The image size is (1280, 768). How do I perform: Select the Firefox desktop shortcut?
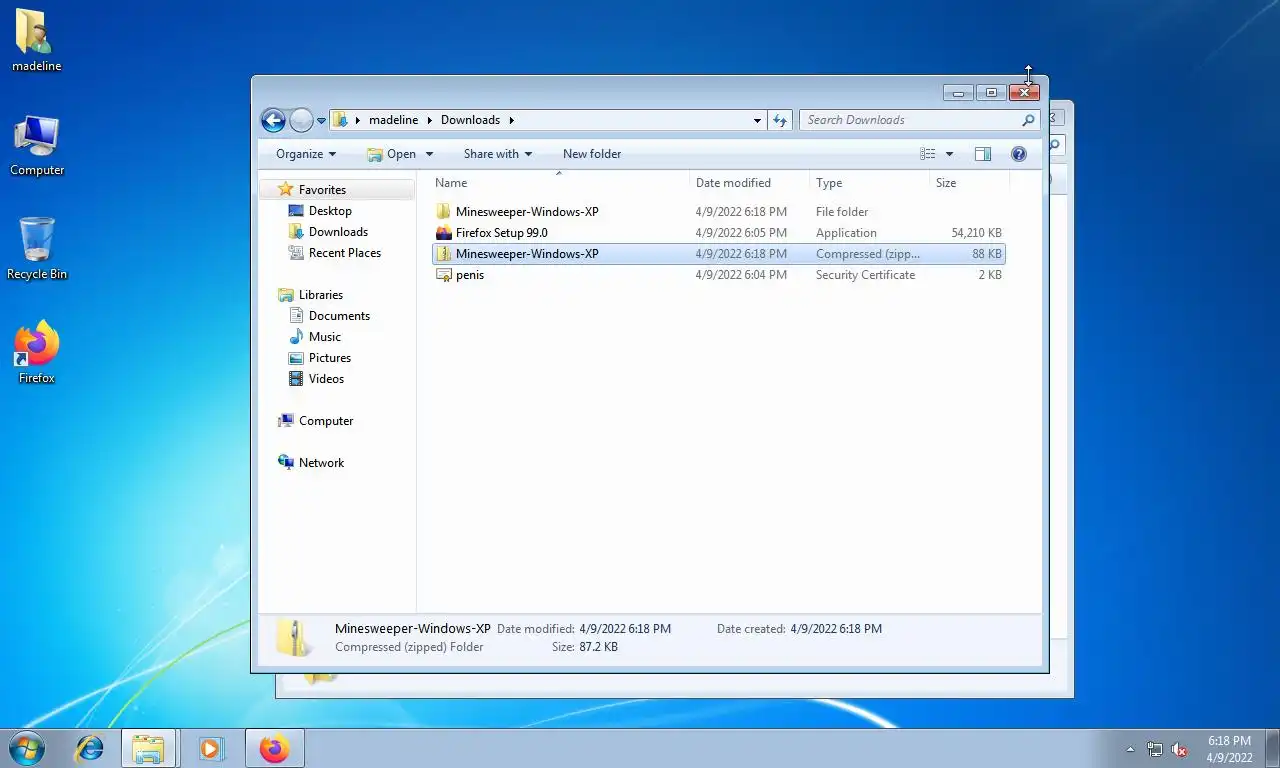point(37,354)
